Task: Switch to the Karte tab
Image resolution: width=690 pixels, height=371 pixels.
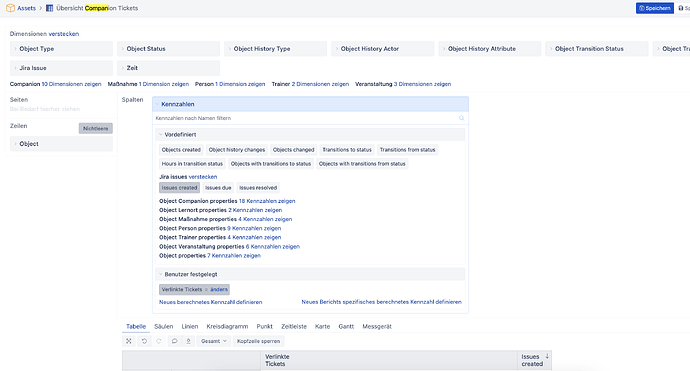Action: point(323,327)
